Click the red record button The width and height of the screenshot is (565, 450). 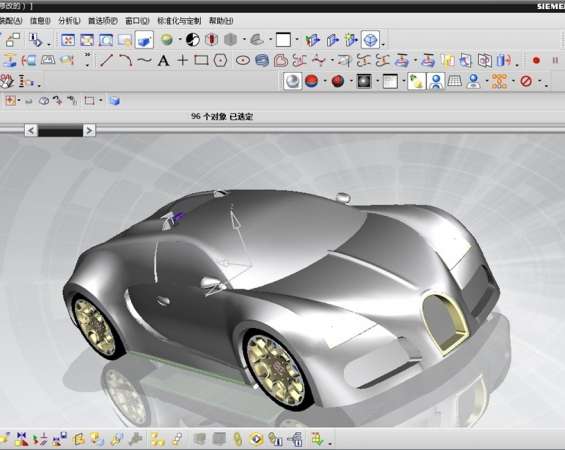(x=536, y=61)
